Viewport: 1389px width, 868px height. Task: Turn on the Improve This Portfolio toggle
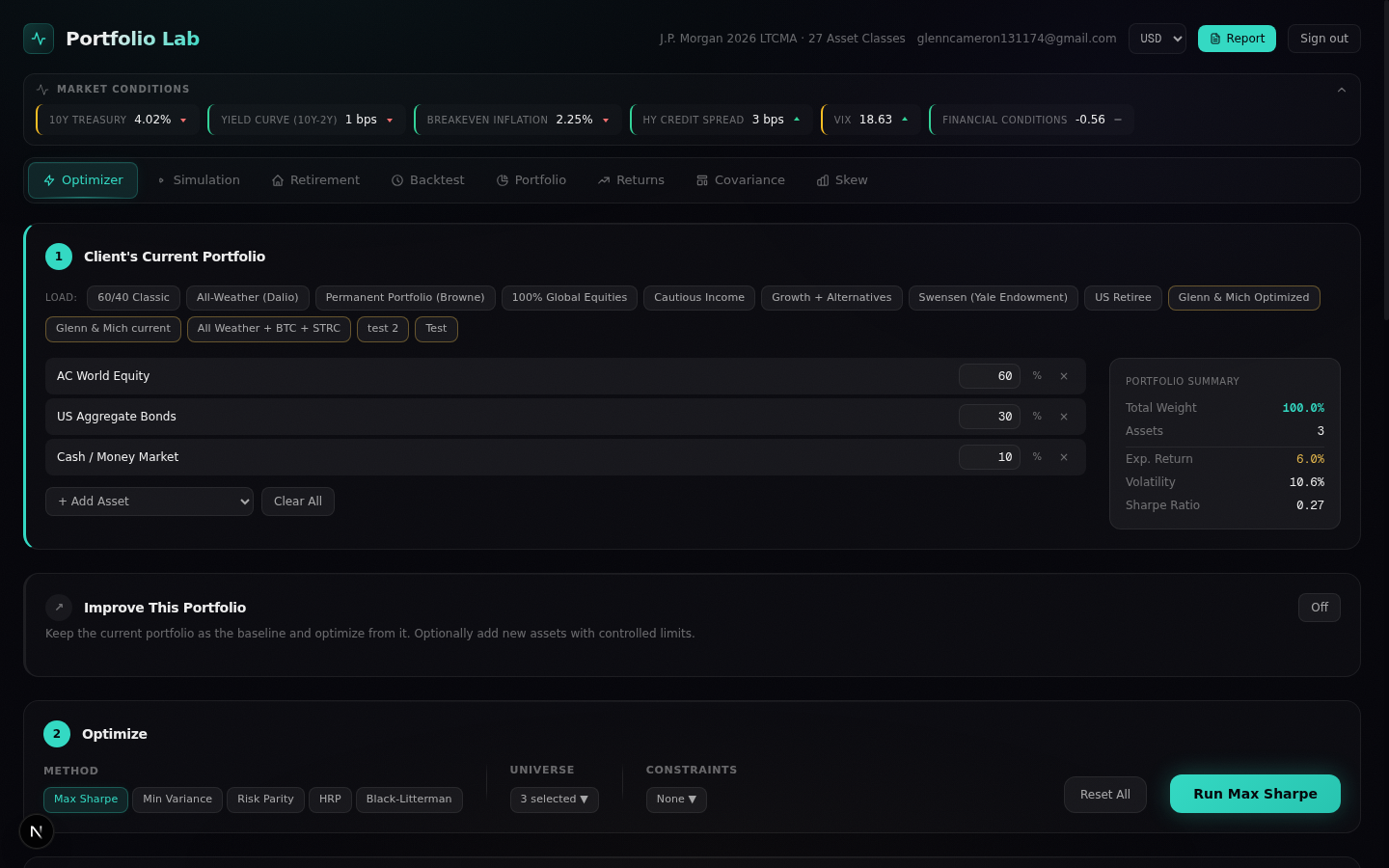click(1319, 607)
